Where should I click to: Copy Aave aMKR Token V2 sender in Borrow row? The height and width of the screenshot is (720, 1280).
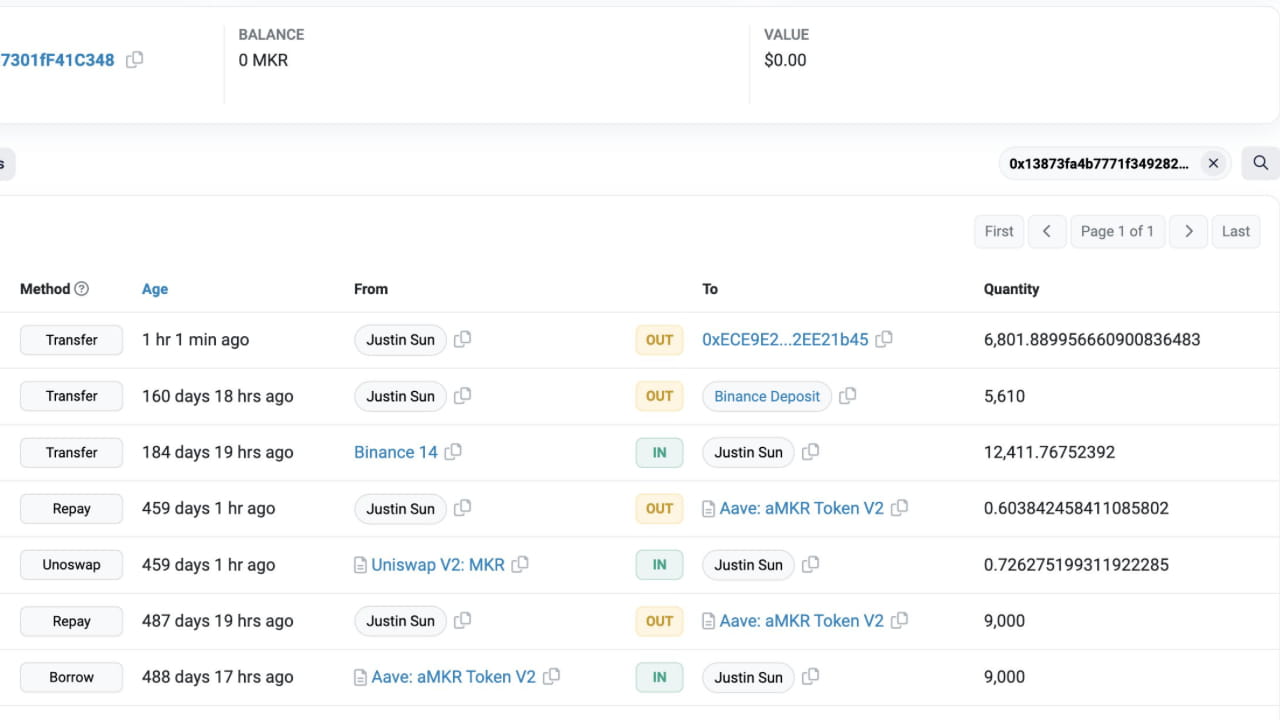tap(551, 677)
